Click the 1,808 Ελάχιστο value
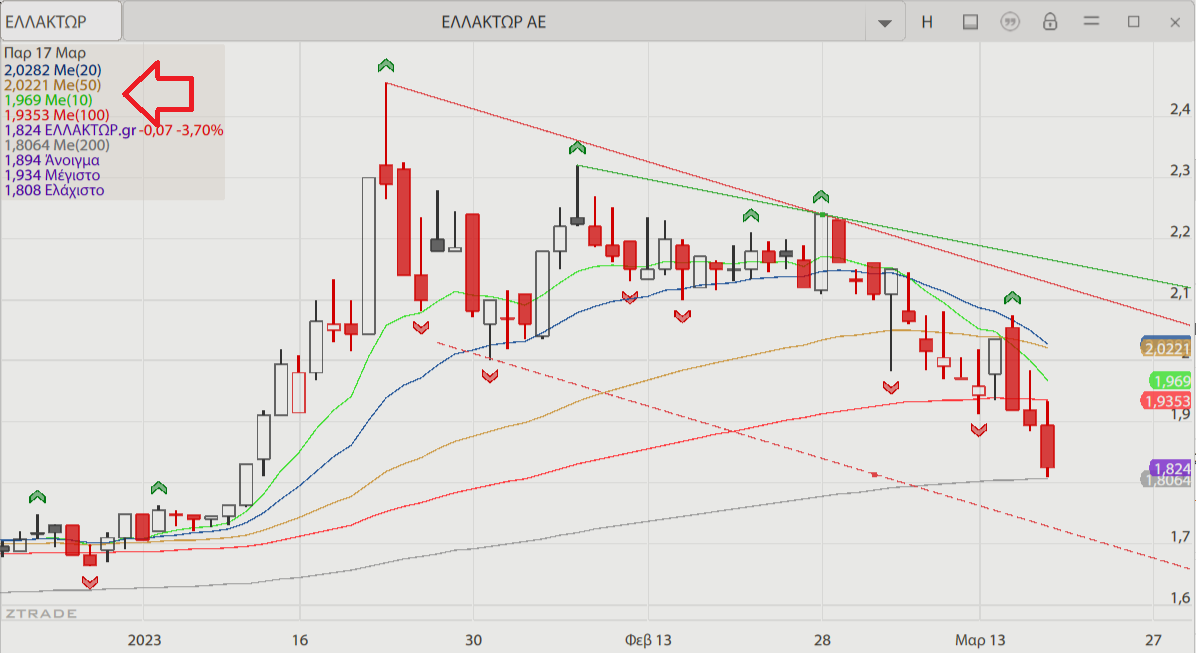 point(54,191)
